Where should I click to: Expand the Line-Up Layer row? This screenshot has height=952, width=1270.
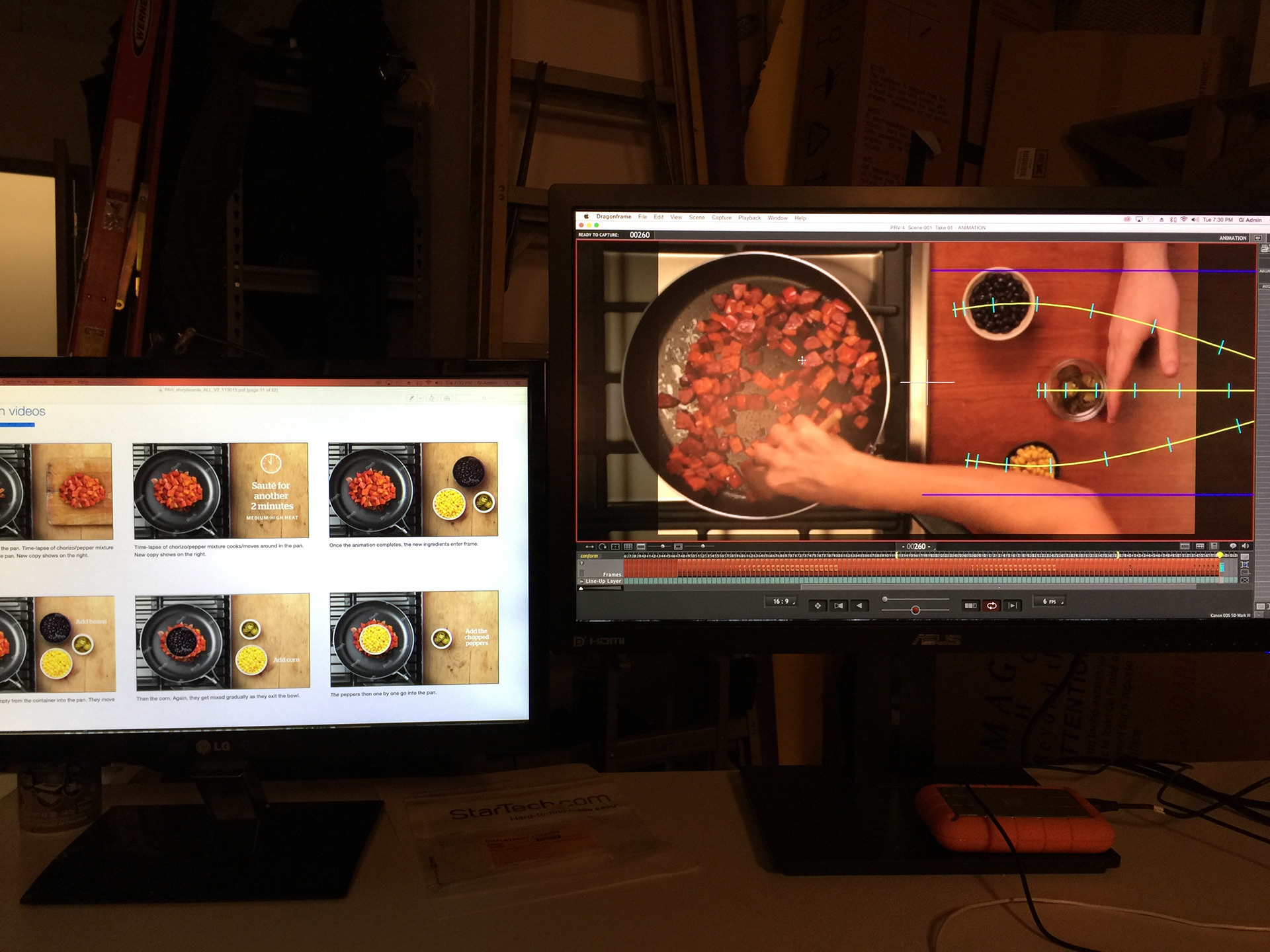point(582,582)
